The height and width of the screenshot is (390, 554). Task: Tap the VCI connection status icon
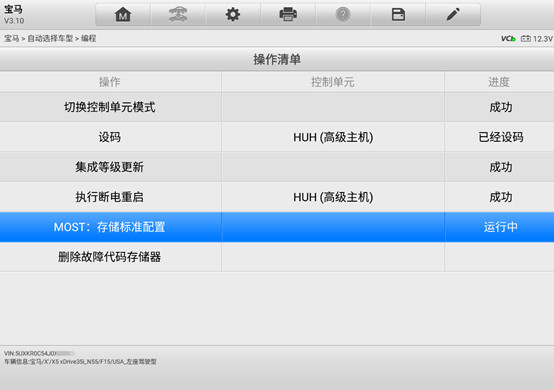508,39
